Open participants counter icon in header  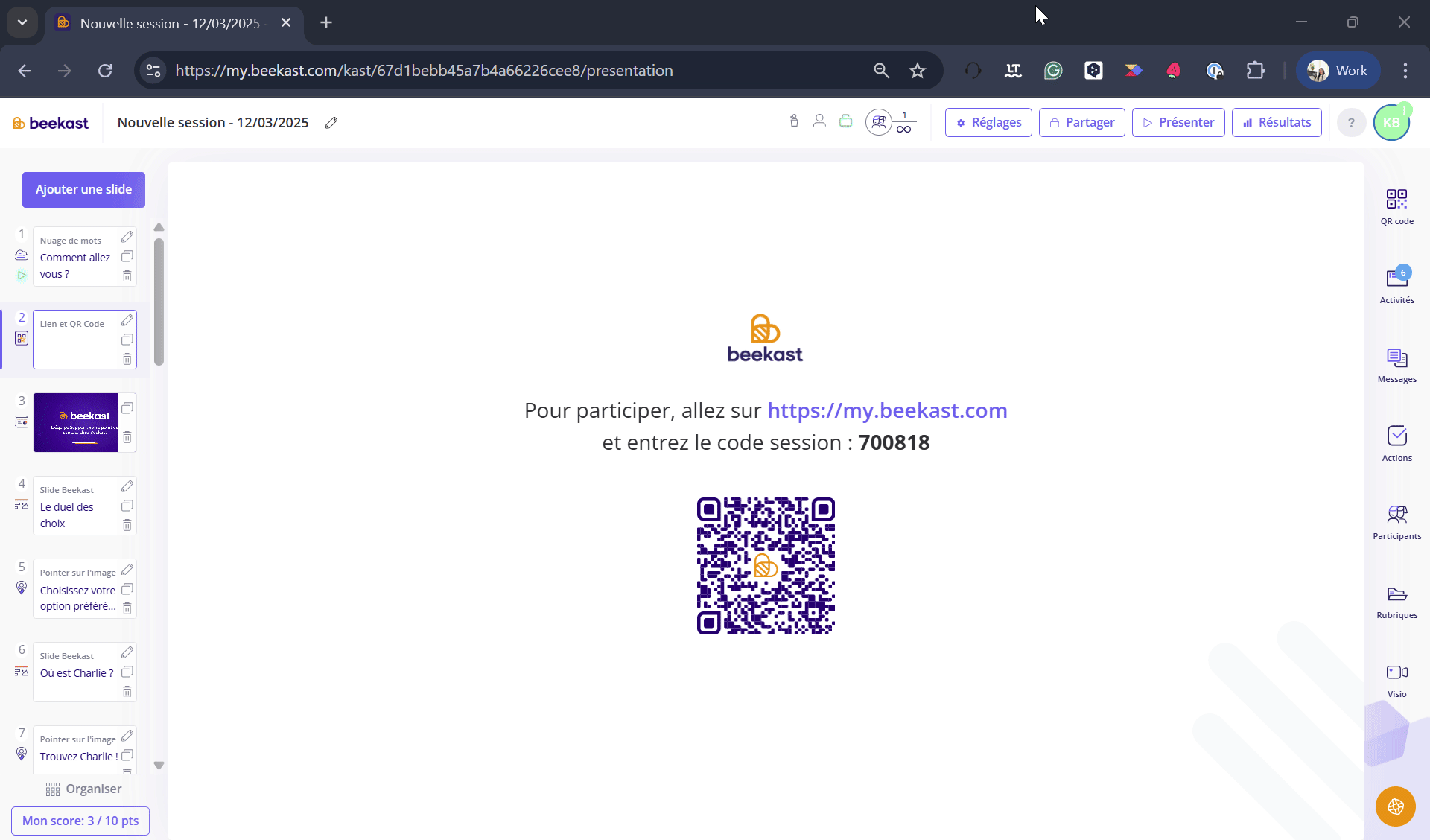pyautogui.click(x=879, y=122)
